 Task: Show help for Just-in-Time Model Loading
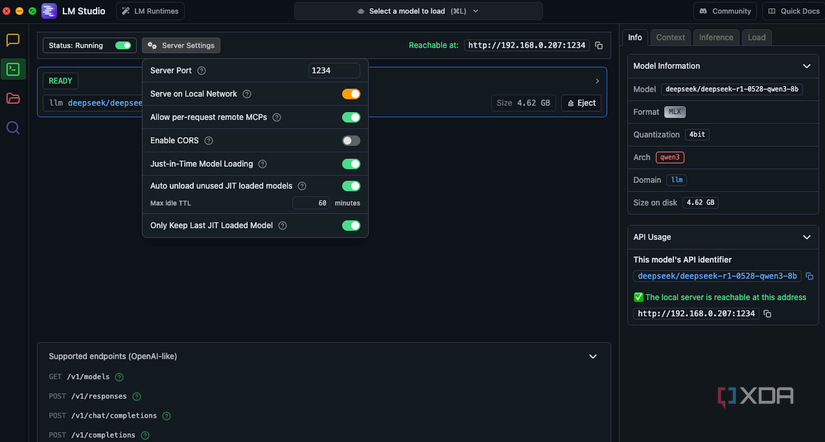coord(263,164)
